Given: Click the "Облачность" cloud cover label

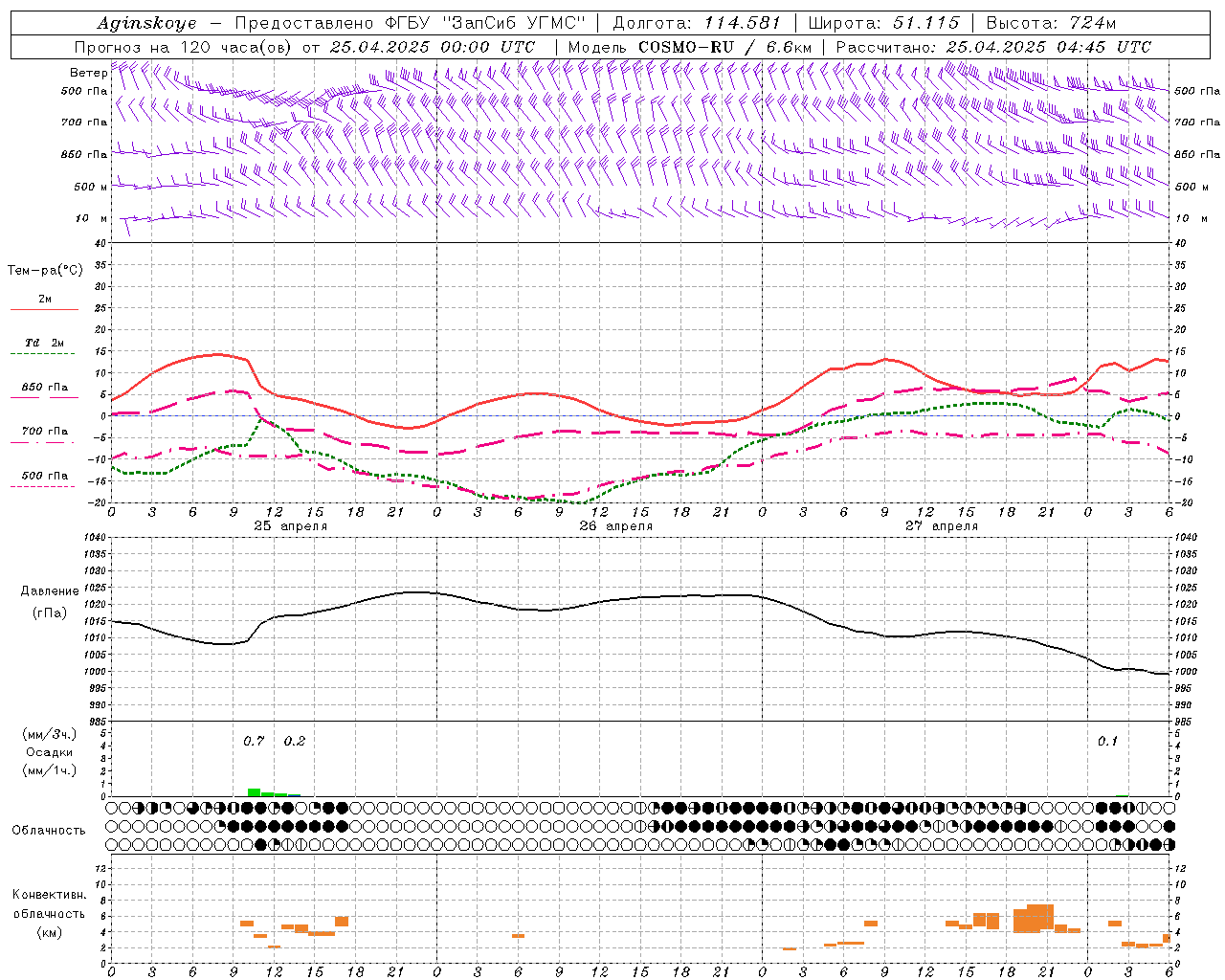Looking at the screenshot, I should (49, 830).
